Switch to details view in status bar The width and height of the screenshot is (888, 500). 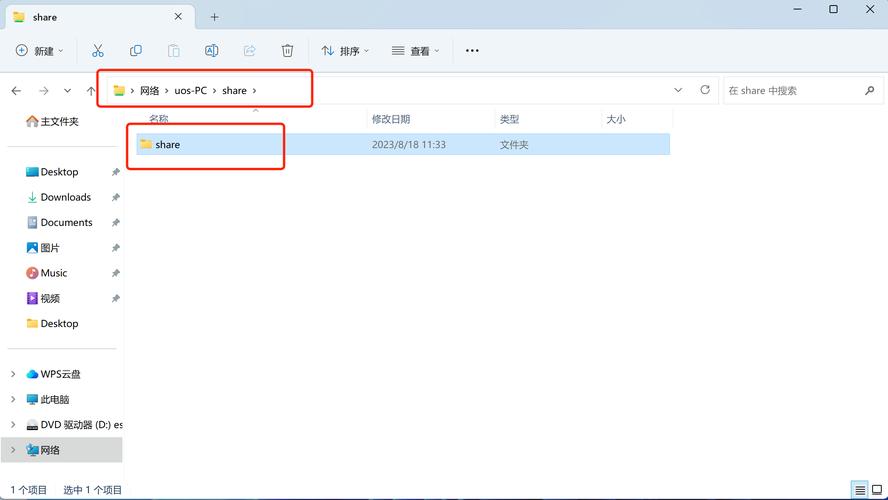click(x=860, y=490)
